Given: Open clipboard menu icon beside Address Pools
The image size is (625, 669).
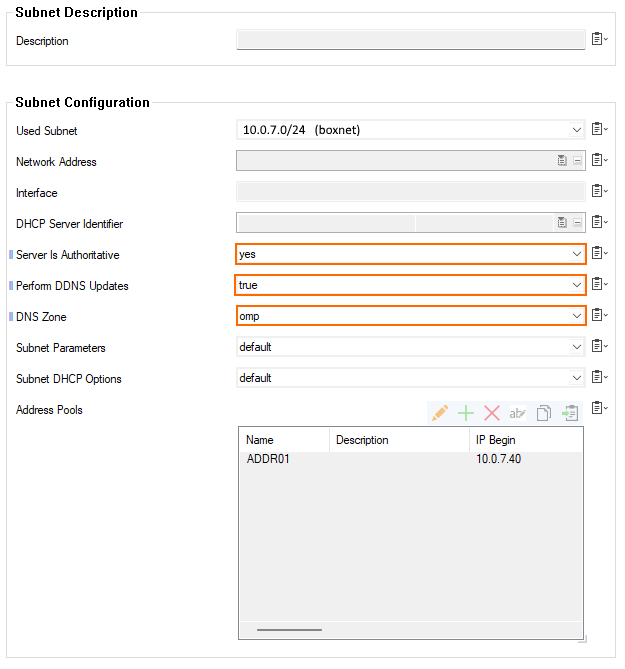Looking at the screenshot, I should coord(599,408).
